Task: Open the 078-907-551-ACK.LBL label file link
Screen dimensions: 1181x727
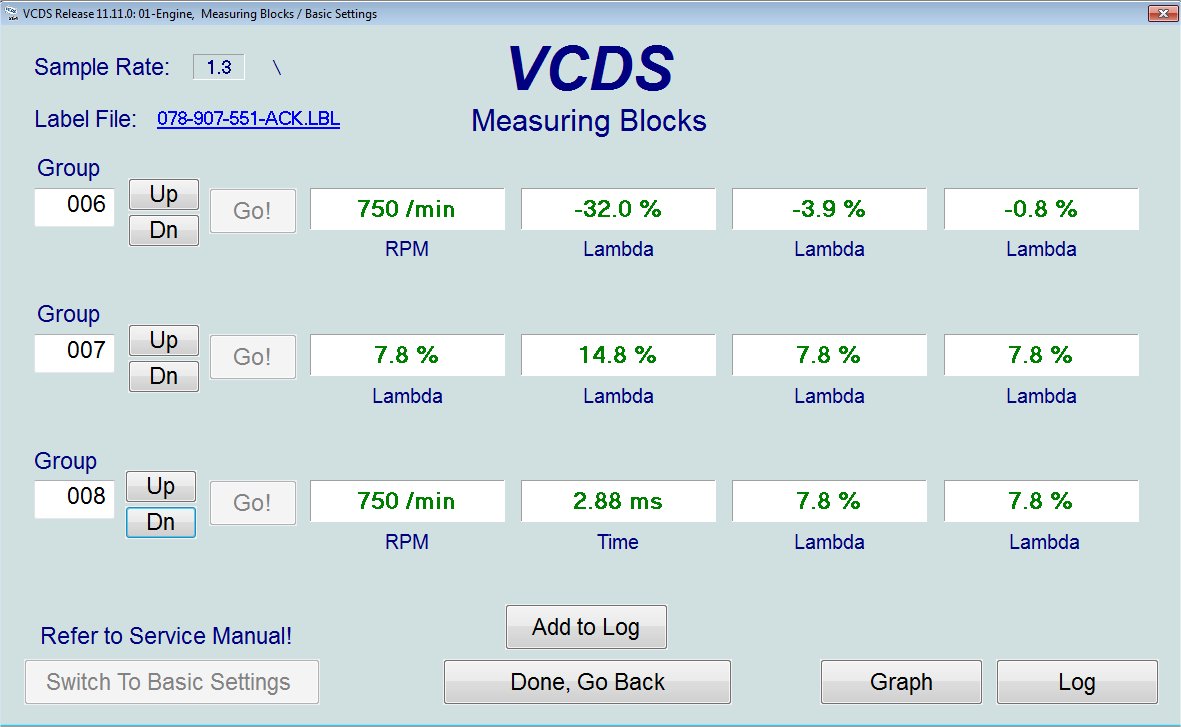Action: (249, 119)
